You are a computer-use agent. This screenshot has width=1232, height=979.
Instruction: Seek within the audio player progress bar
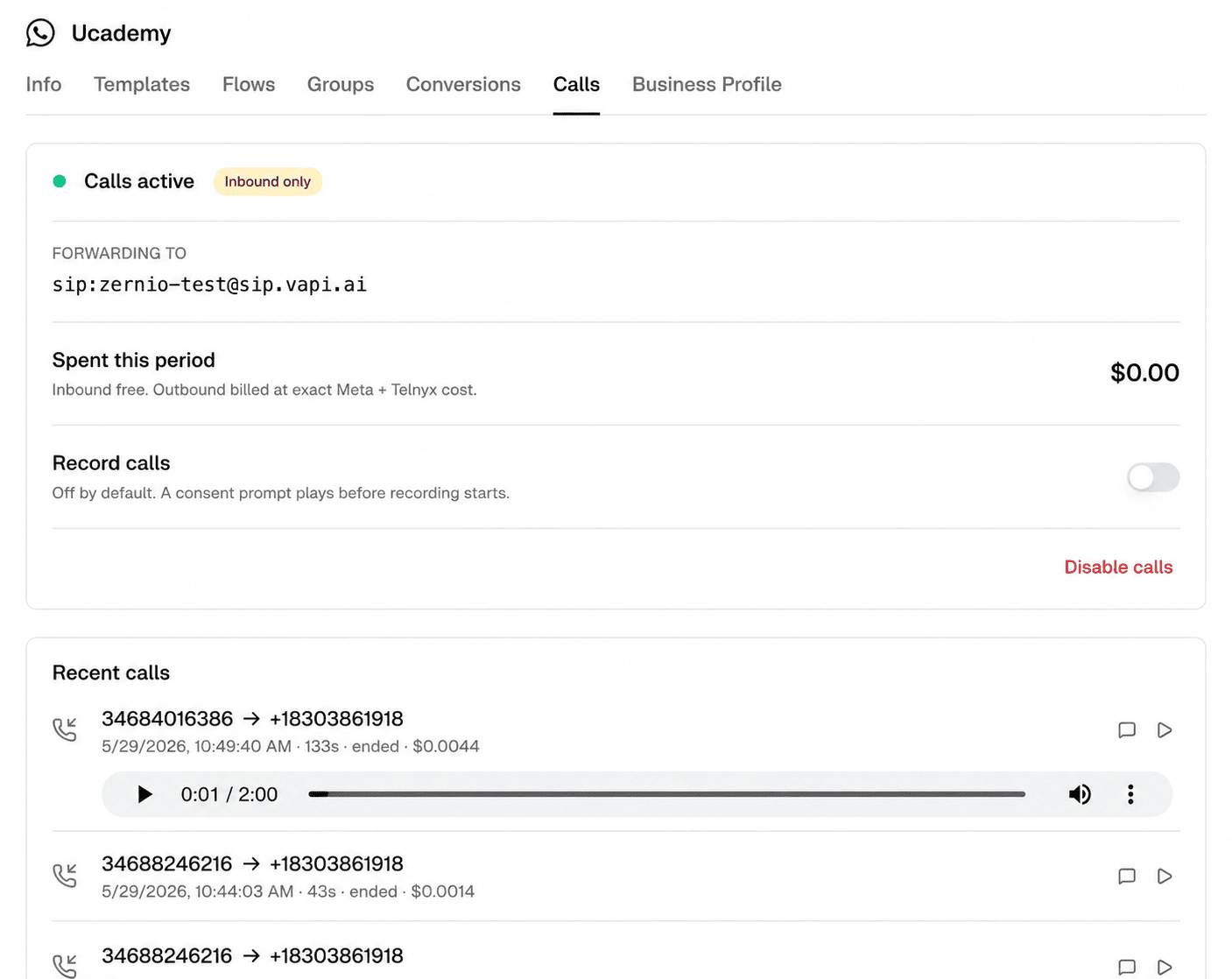point(666,794)
